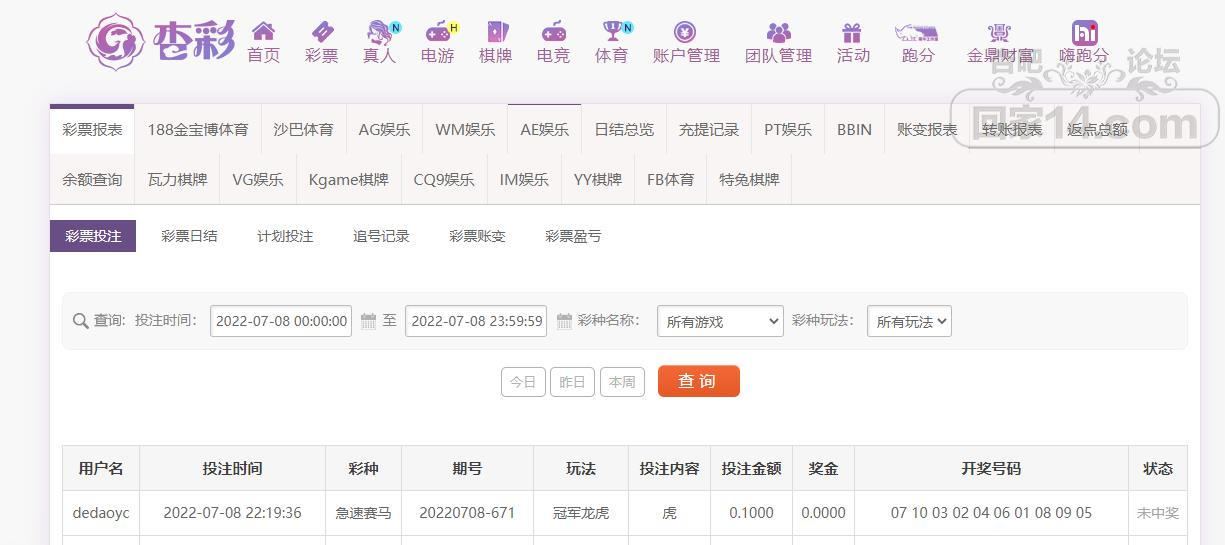This screenshot has height=545, width=1225.
Task: Expand the 彩种玩法 所有玩法 dropdown
Action: (x=909, y=321)
